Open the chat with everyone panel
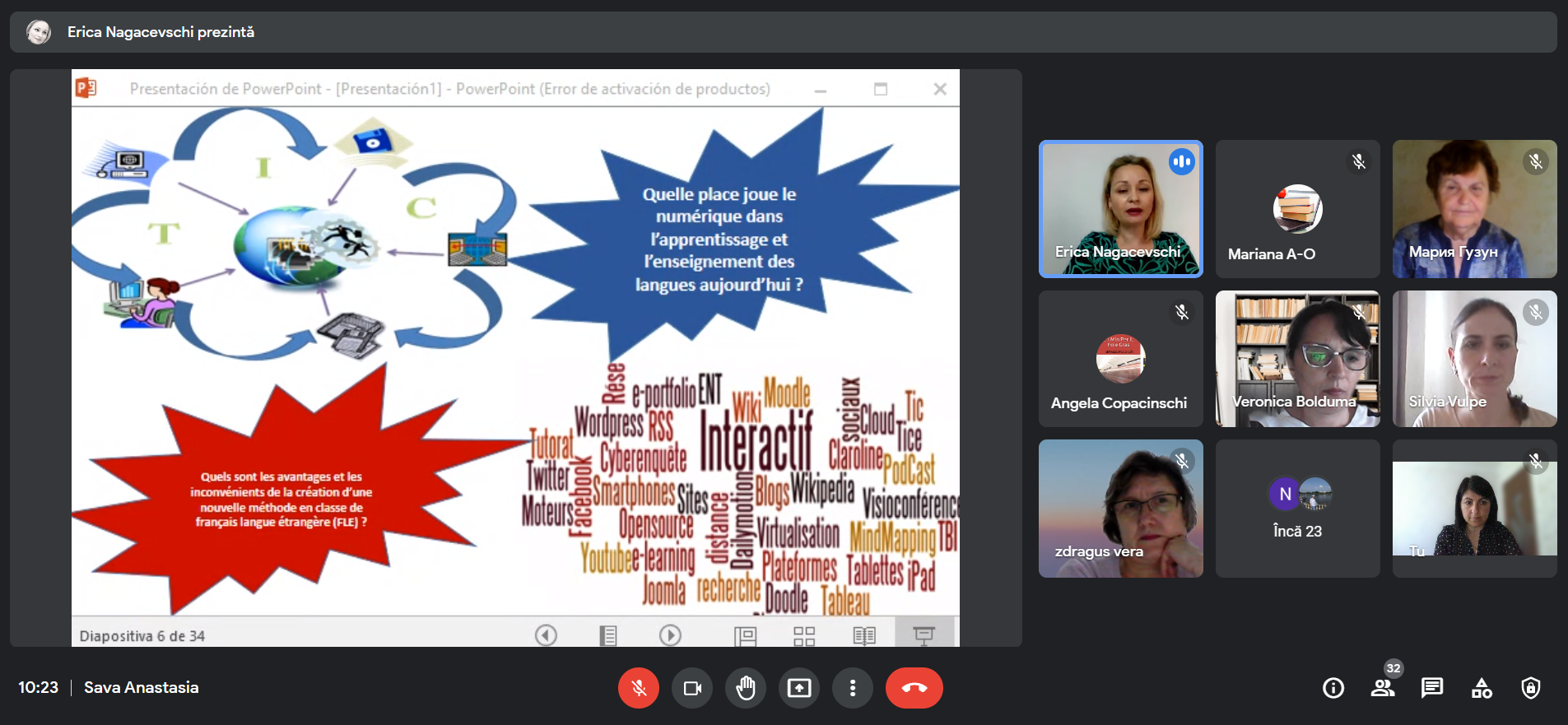This screenshot has height=725, width=1568. pos(1432,688)
